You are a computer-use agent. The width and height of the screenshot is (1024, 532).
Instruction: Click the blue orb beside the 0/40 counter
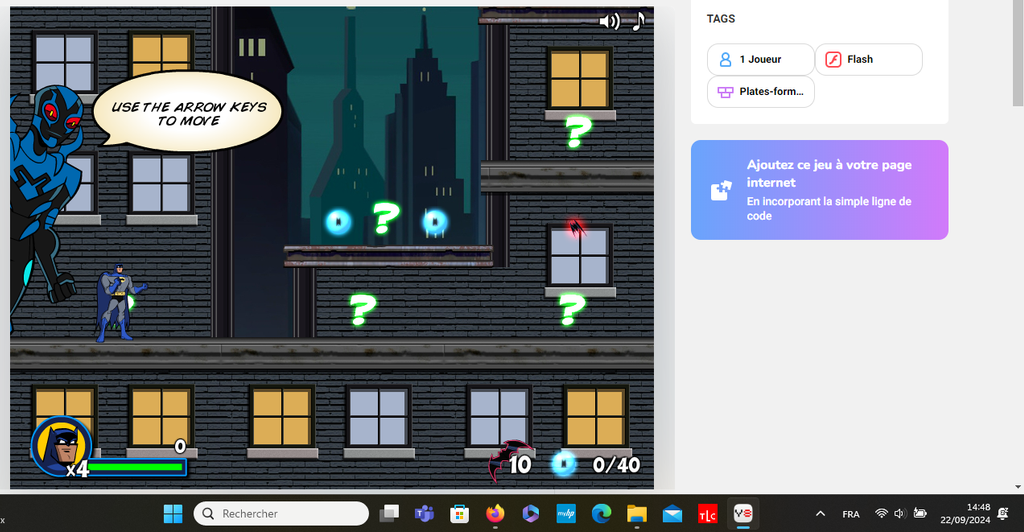565,464
